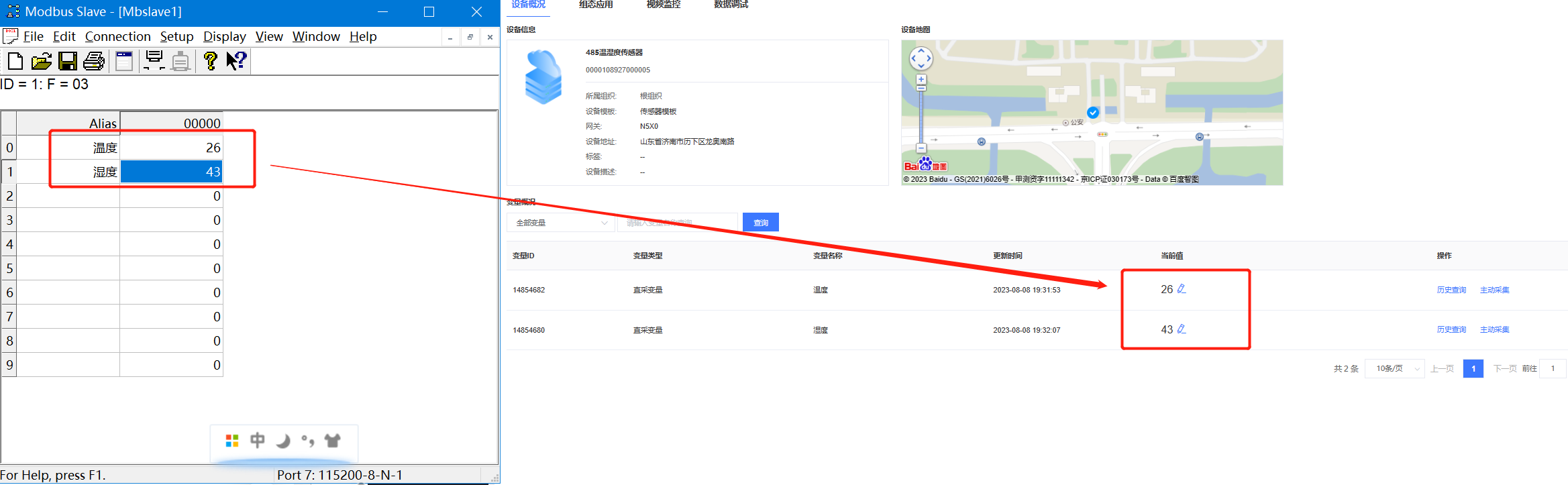Click the Connect toolbar icon in Modbus Slave

pyautogui.click(x=154, y=61)
